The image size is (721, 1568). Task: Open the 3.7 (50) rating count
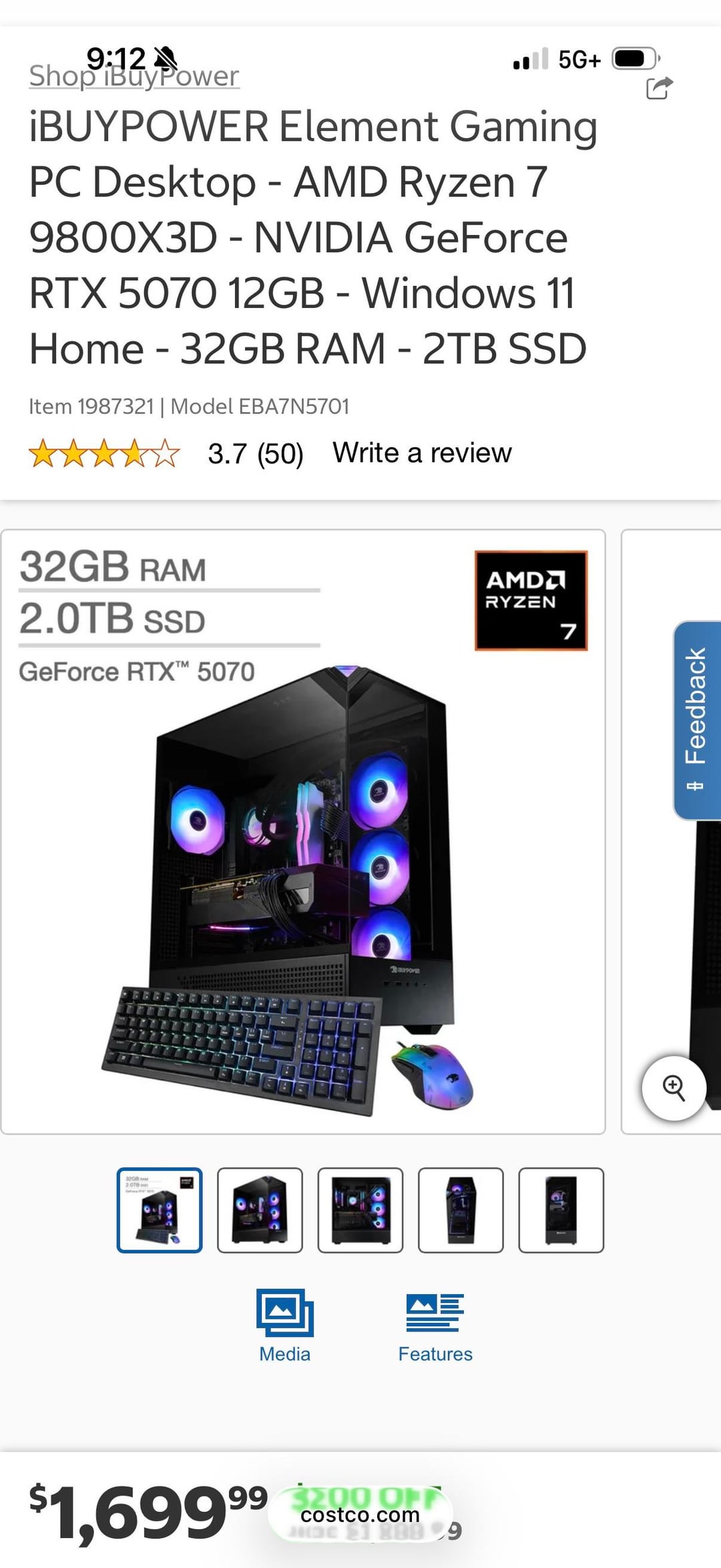(x=256, y=454)
